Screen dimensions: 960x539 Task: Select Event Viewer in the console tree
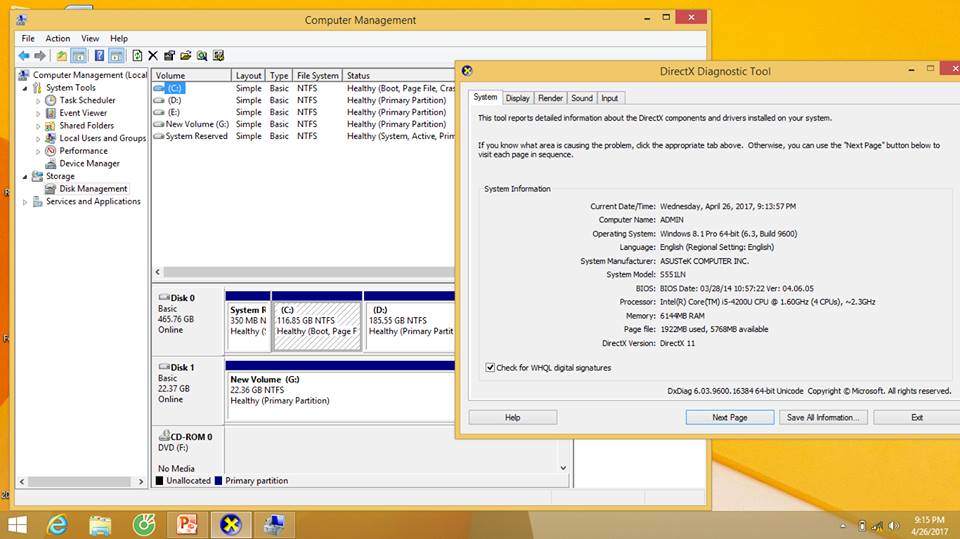(83, 113)
